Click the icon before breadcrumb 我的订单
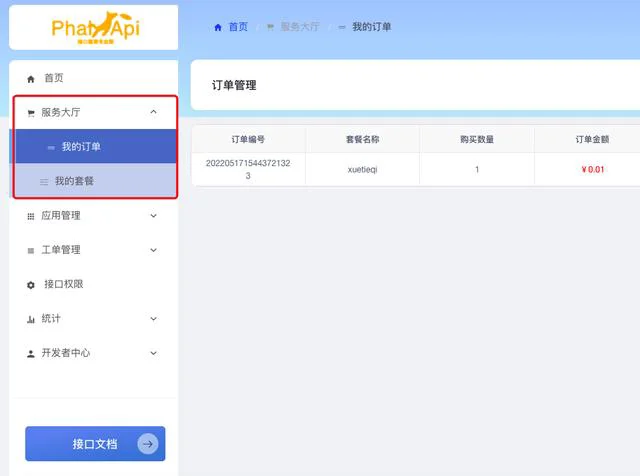640x476 pixels. tap(342, 27)
